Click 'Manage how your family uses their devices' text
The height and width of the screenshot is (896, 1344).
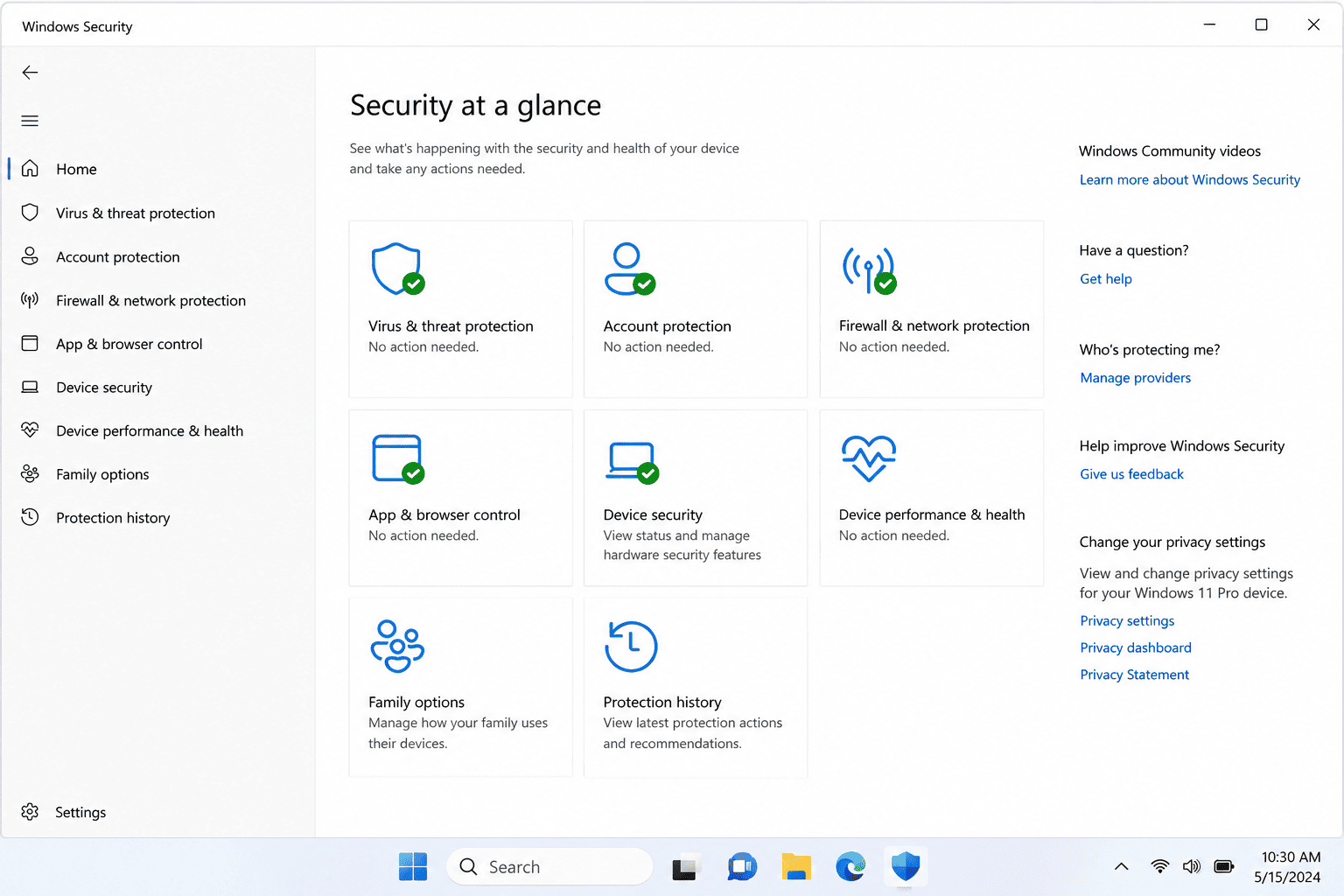458,733
